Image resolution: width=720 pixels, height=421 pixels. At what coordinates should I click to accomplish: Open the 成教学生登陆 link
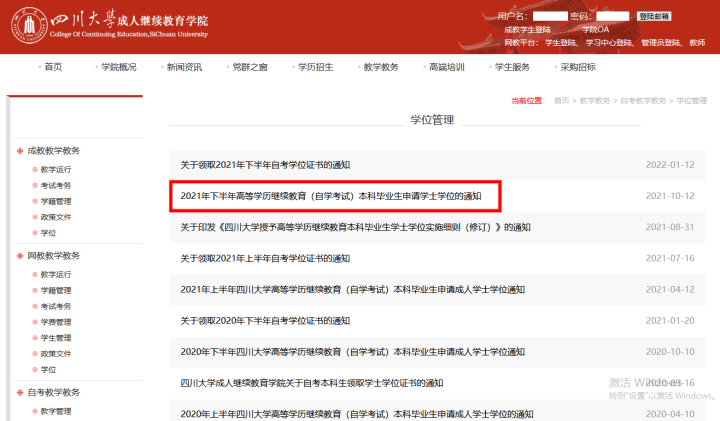[527, 30]
